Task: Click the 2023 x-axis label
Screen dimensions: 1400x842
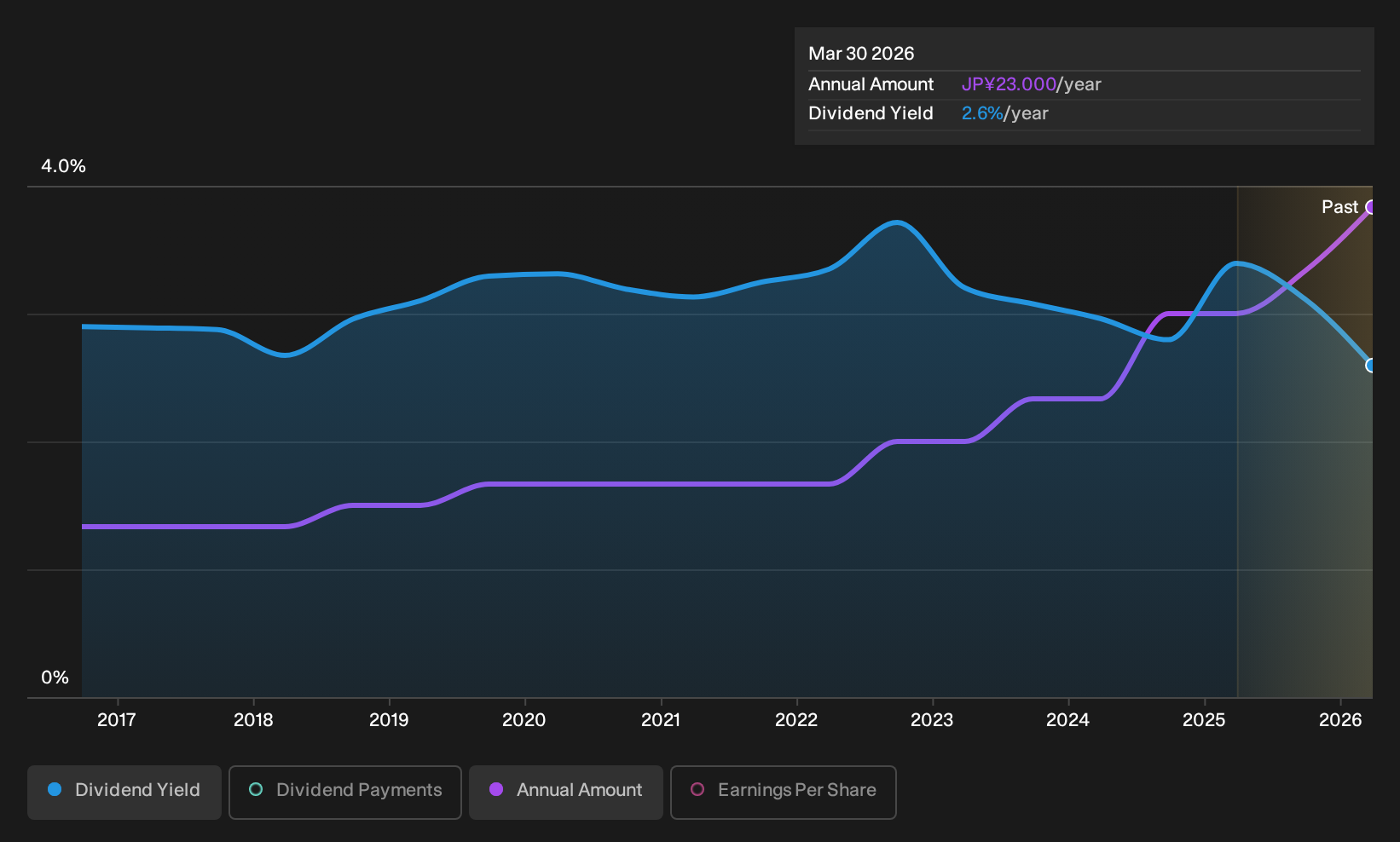Action: click(x=932, y=720)
